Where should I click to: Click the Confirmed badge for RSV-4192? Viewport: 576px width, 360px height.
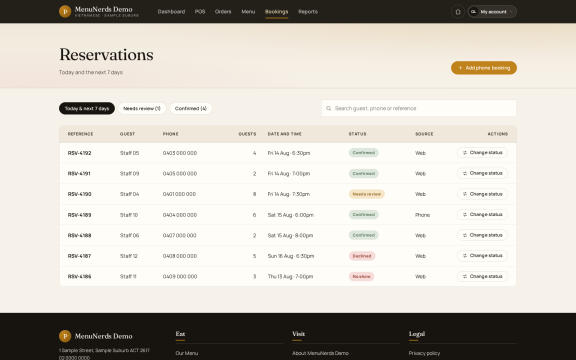(364, 153)
